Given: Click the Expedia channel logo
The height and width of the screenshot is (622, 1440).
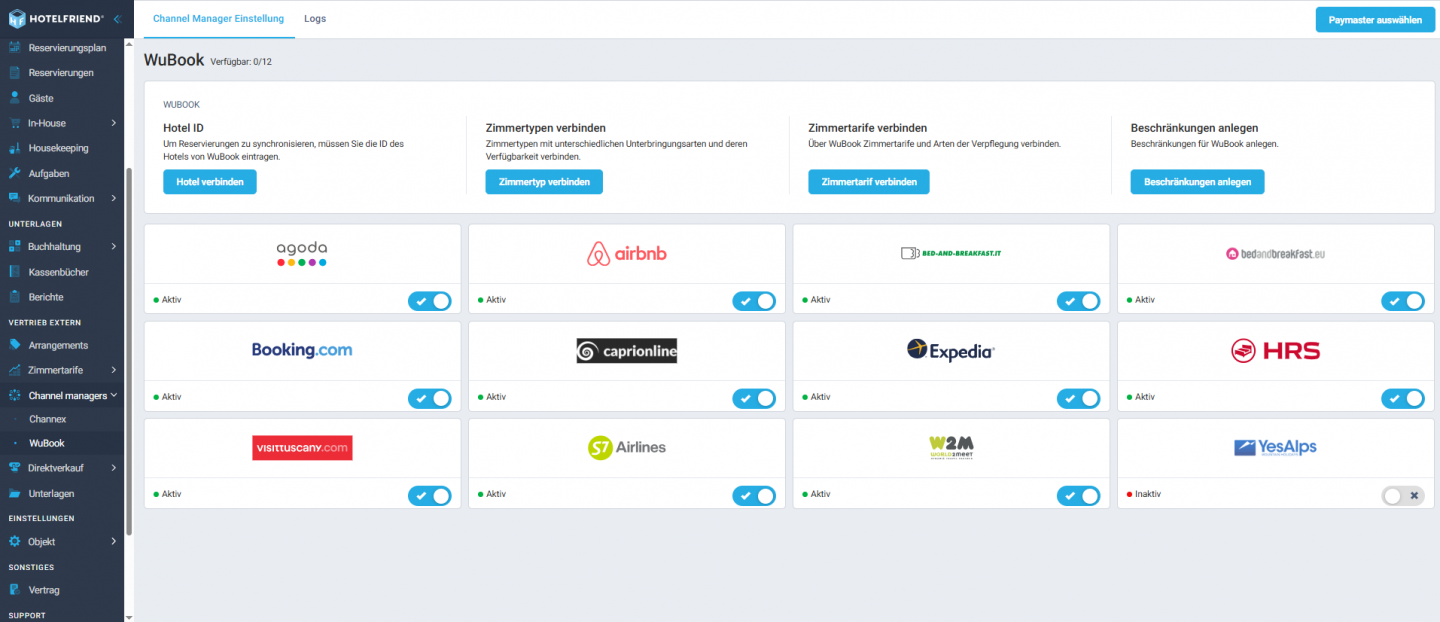Looking at the screenshot, I should tap(951, 350).
